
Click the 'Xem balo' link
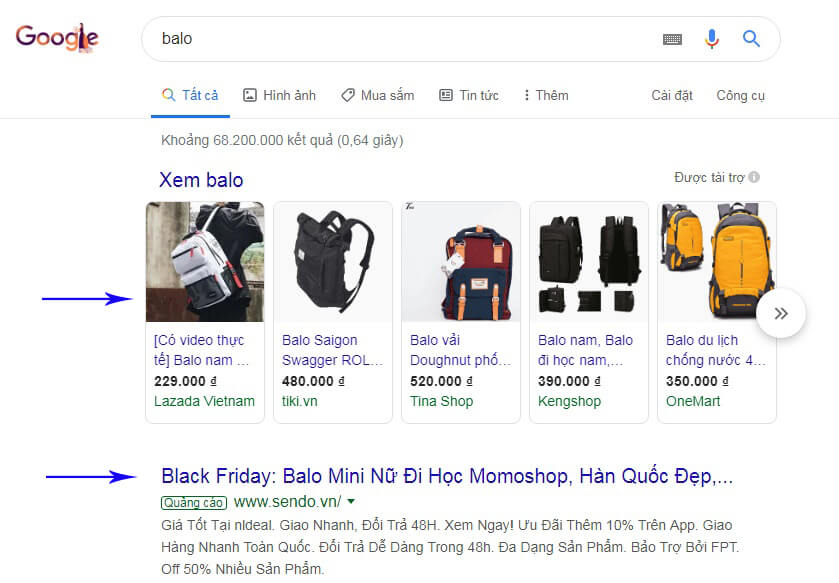pos(201,180)
